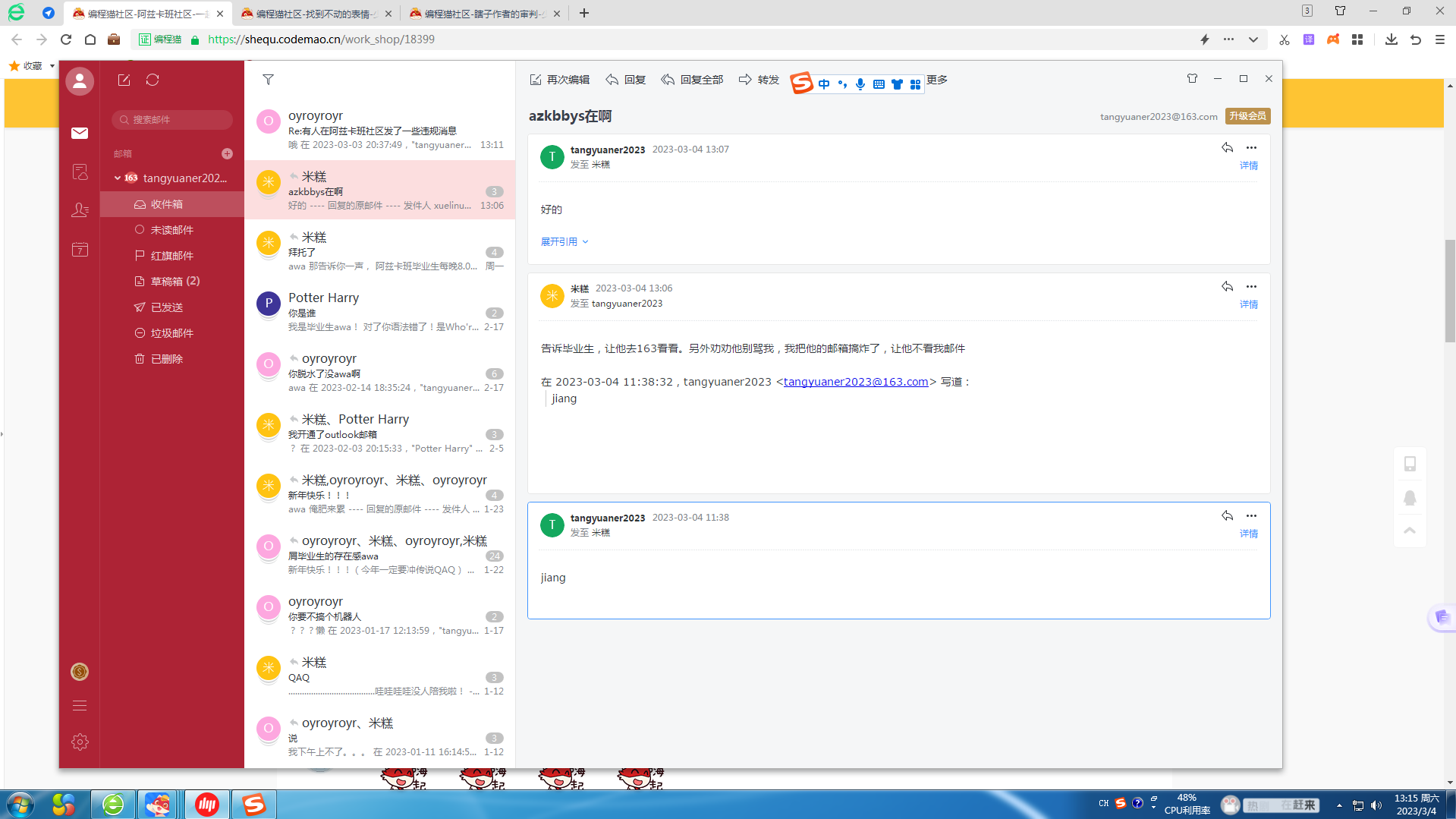Reply icon on the 11:38 message
This screenshot has width=1456, height=819.
(1227, 515)
